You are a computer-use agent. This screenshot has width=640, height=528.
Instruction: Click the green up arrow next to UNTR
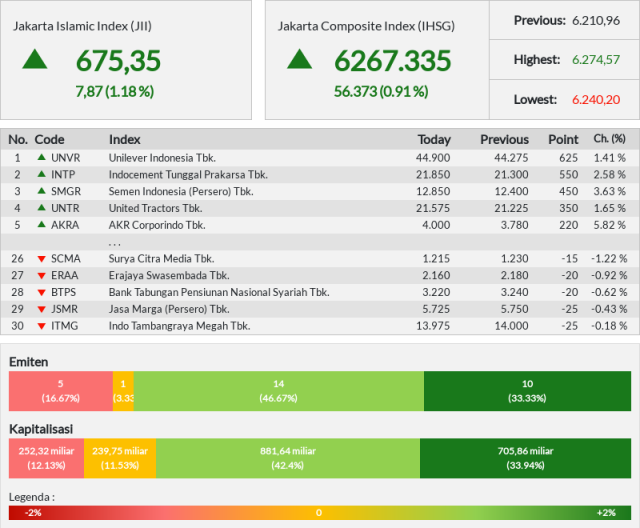point(41,208)
